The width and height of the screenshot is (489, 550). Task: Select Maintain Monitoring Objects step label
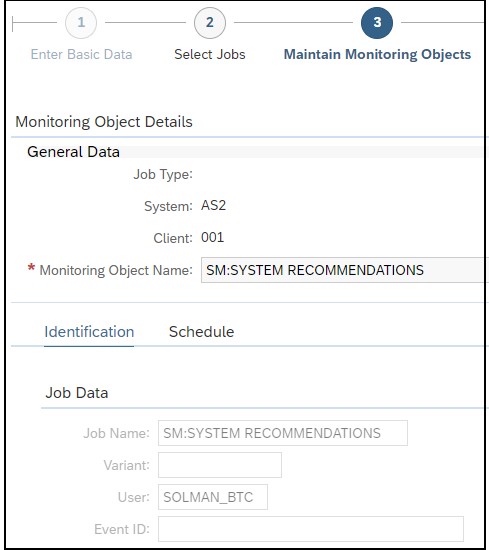point(377,54)
